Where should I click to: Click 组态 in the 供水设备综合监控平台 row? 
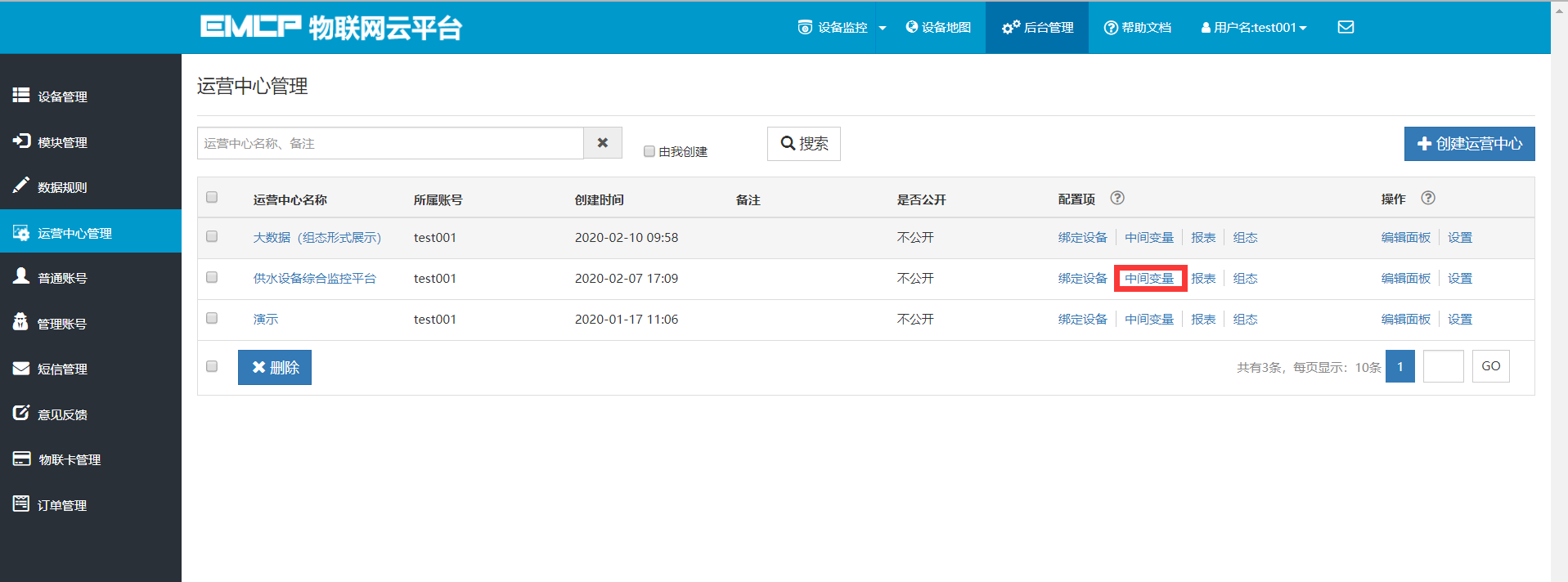[1246, 278]
